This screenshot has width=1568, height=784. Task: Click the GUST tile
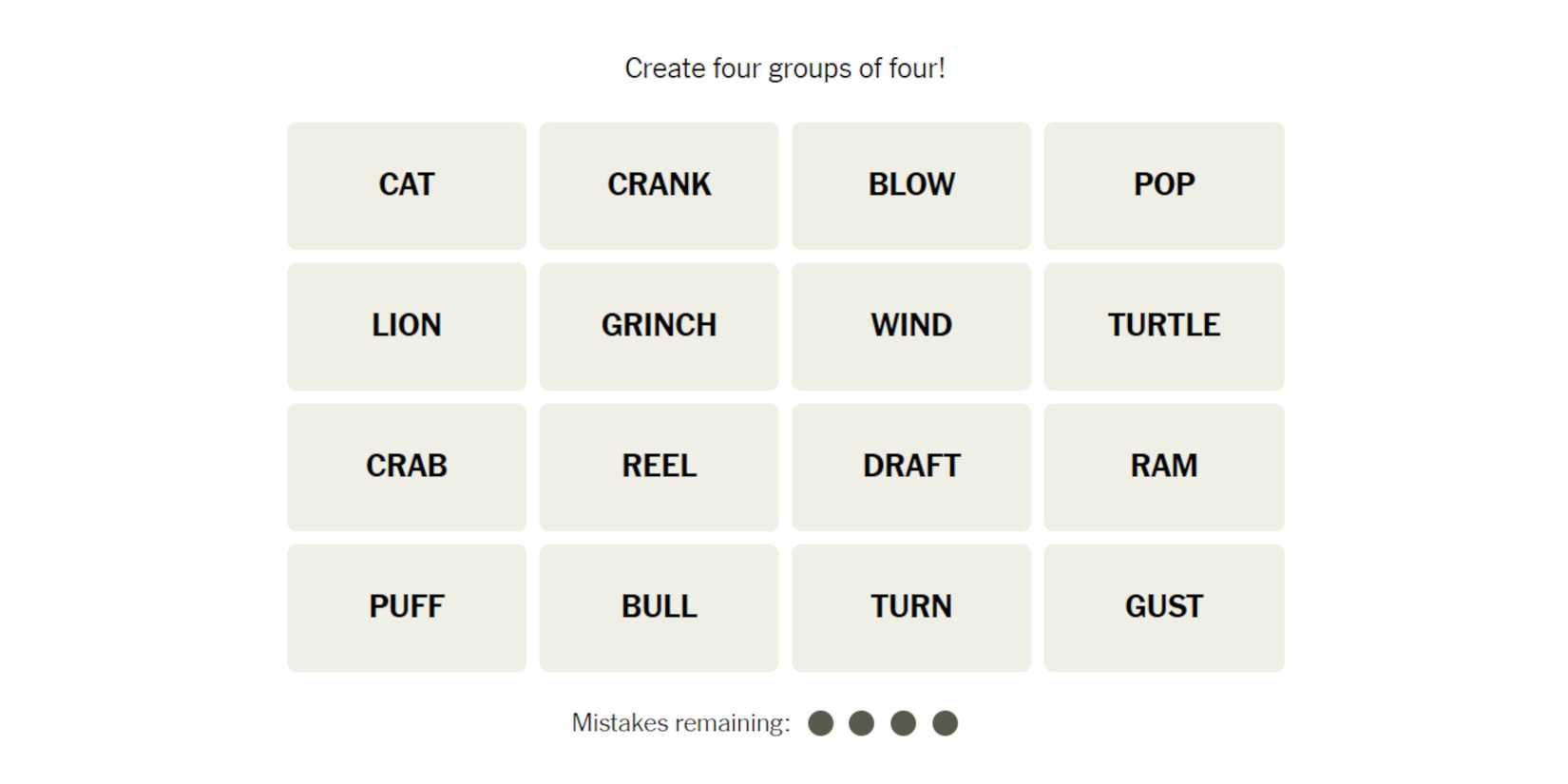click(1163, 607)
